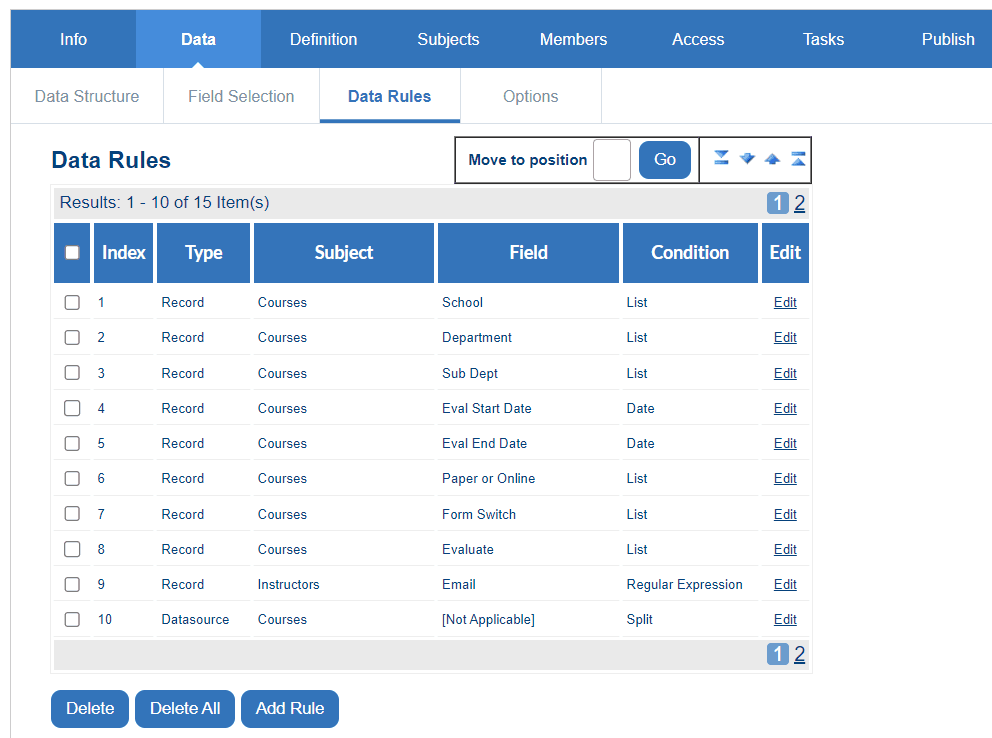Select page 1 in top pagination
The image size is (992, 738).
click(x=778, y=203)
